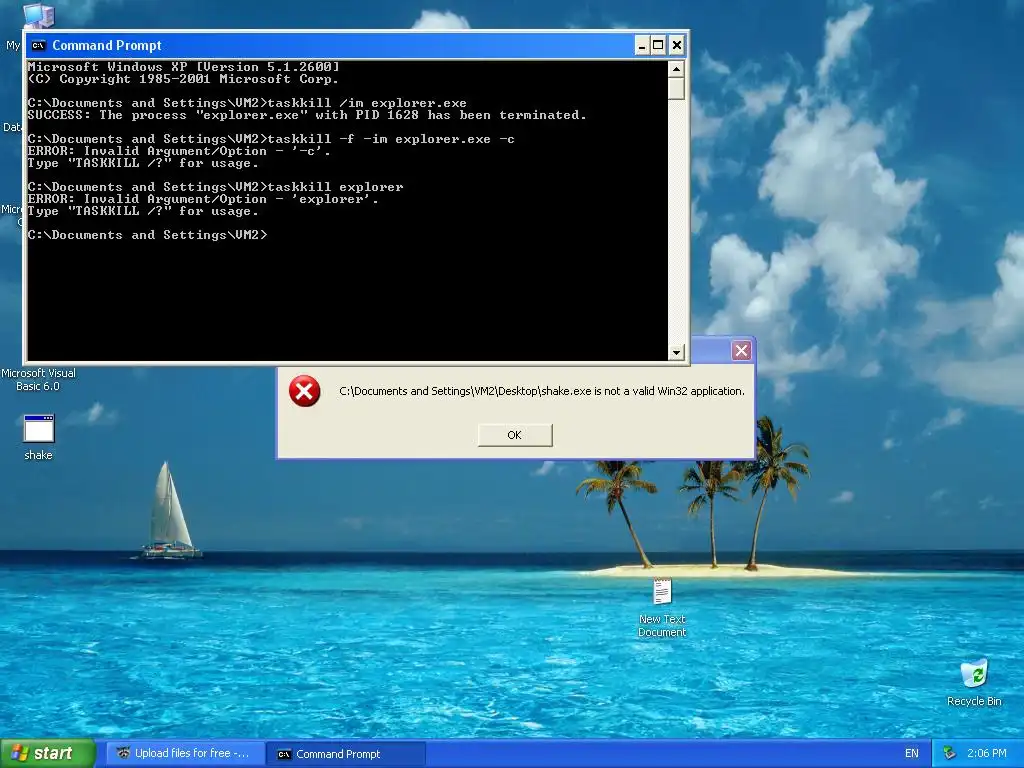
Task: Open the Start menu
Action: coord(47,753)
